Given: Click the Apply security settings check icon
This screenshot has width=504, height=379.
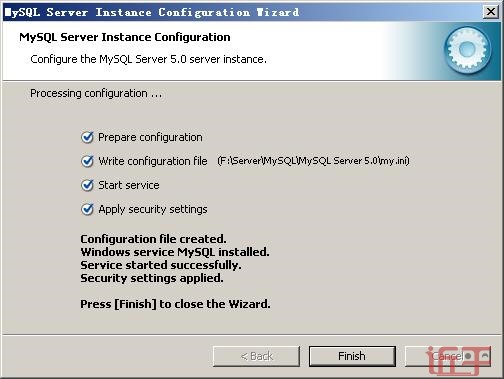Looking at the screenshot, I should pyautogui.click(x=87, y=209).
